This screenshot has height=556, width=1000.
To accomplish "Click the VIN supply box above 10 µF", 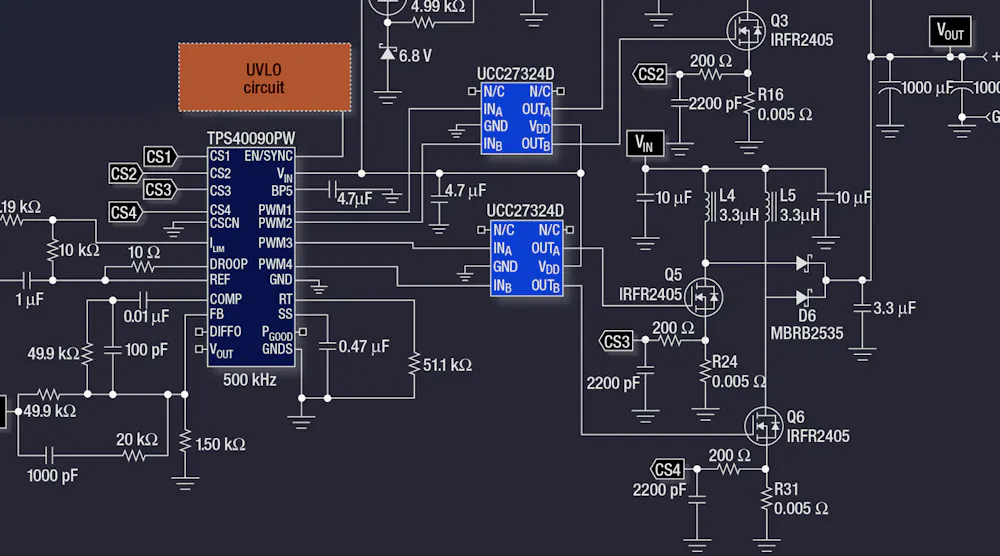I will 645,143.
